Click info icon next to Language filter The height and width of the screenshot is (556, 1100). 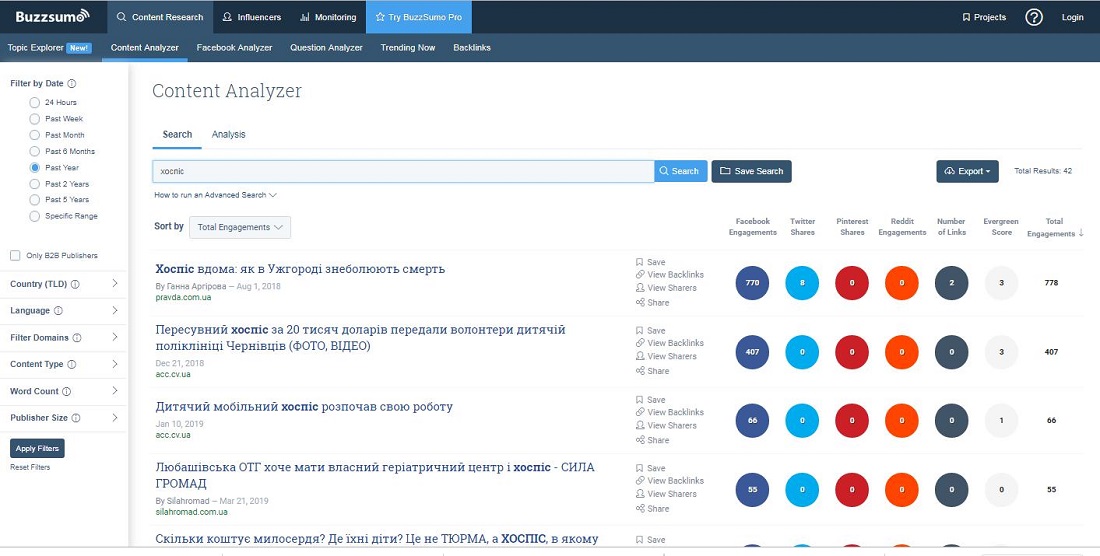click(58, 311)
